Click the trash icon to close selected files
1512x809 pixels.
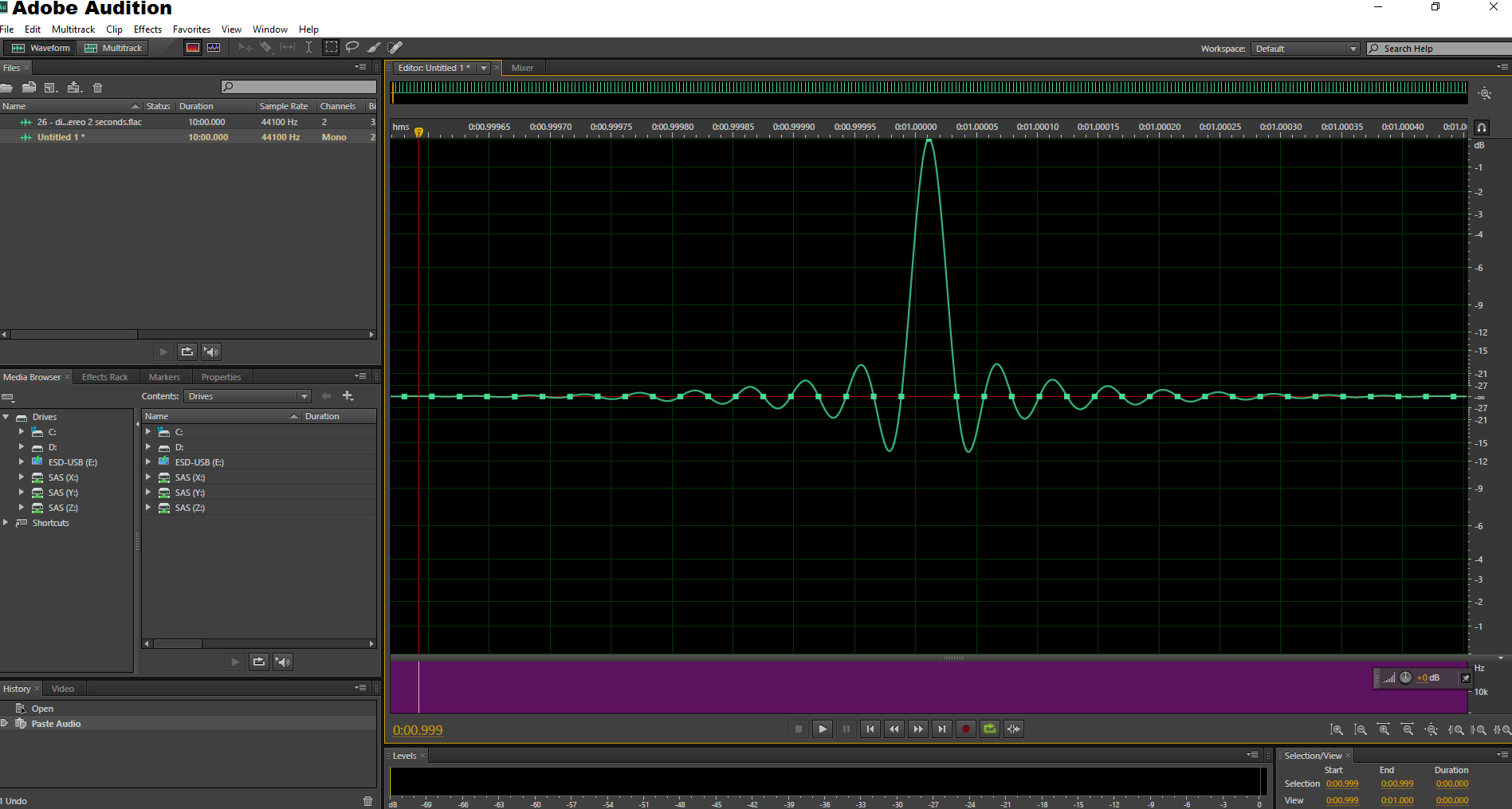pos(98,88)
